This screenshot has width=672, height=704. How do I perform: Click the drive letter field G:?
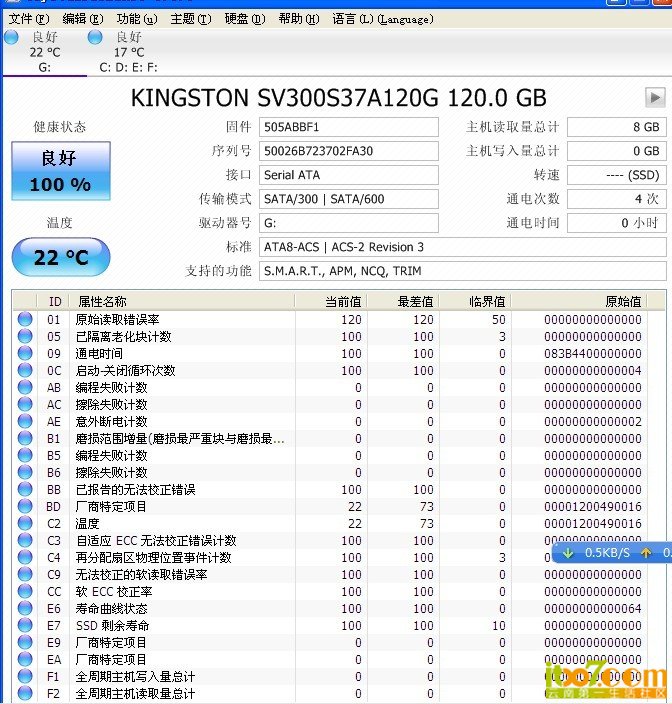coord(348,223)
